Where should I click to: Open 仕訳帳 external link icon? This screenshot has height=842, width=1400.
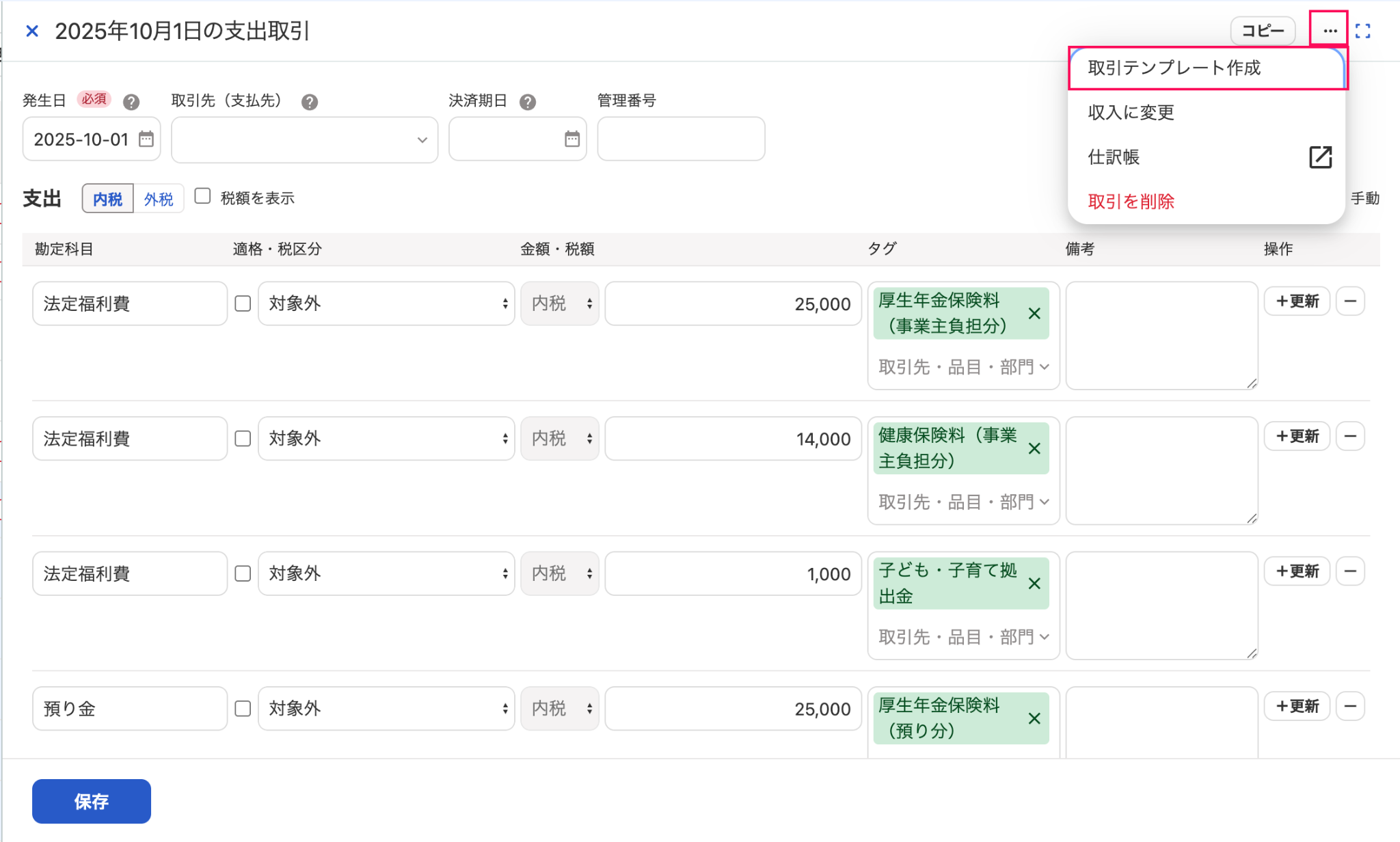[x=1320, y=157]
